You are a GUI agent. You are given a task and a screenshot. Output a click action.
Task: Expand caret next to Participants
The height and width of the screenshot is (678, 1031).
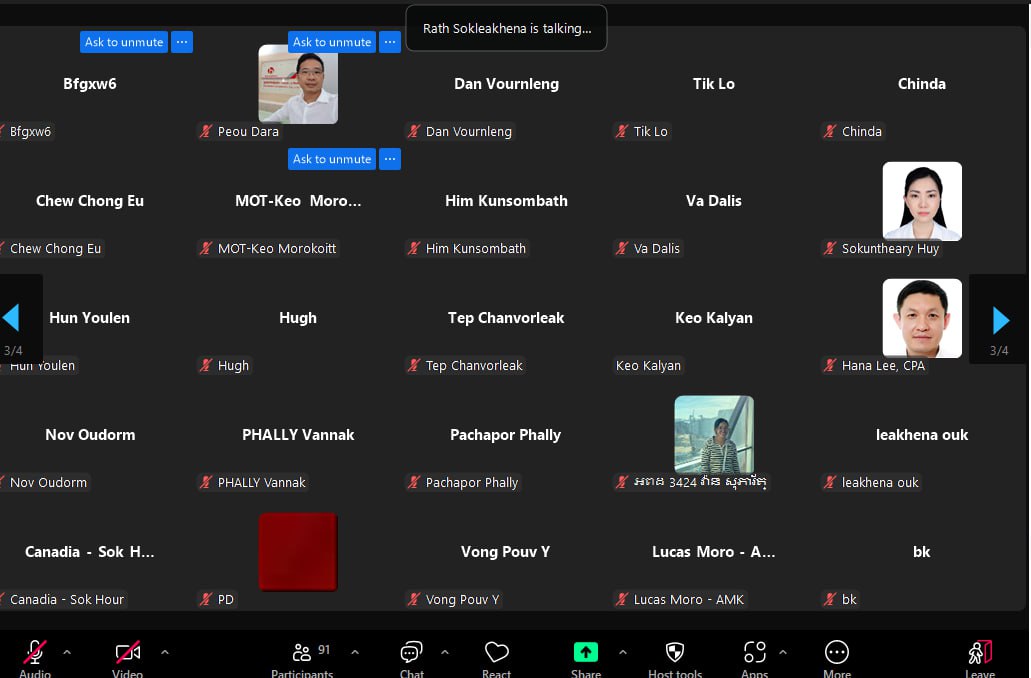click(355, 652)
